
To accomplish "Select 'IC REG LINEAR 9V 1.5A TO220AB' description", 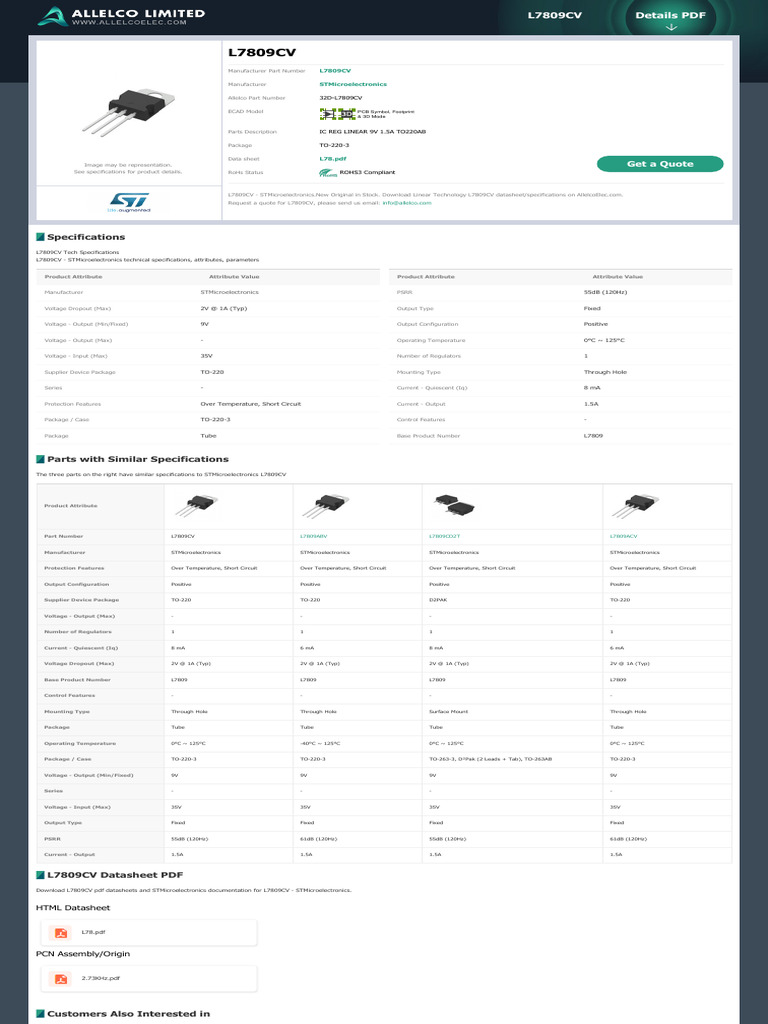I will click(372, 132).
